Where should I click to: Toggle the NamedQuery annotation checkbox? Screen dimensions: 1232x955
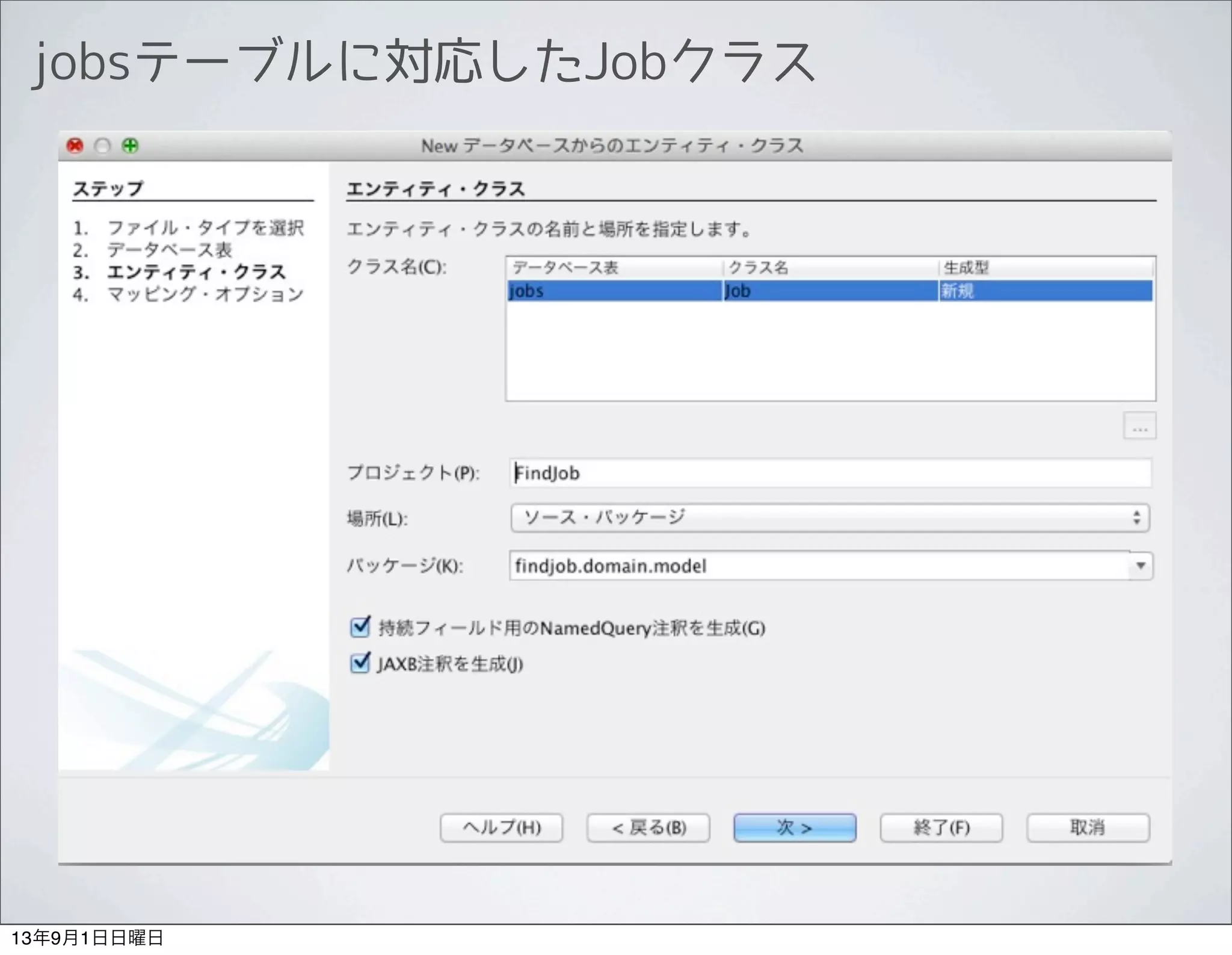(360, 627)
